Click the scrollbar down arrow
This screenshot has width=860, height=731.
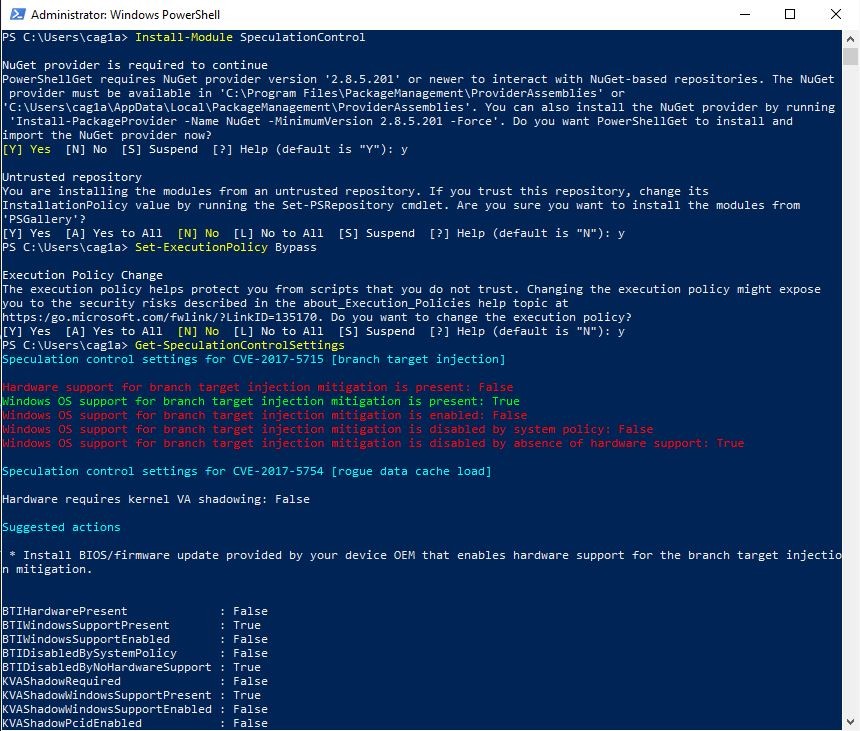point(850,722)
